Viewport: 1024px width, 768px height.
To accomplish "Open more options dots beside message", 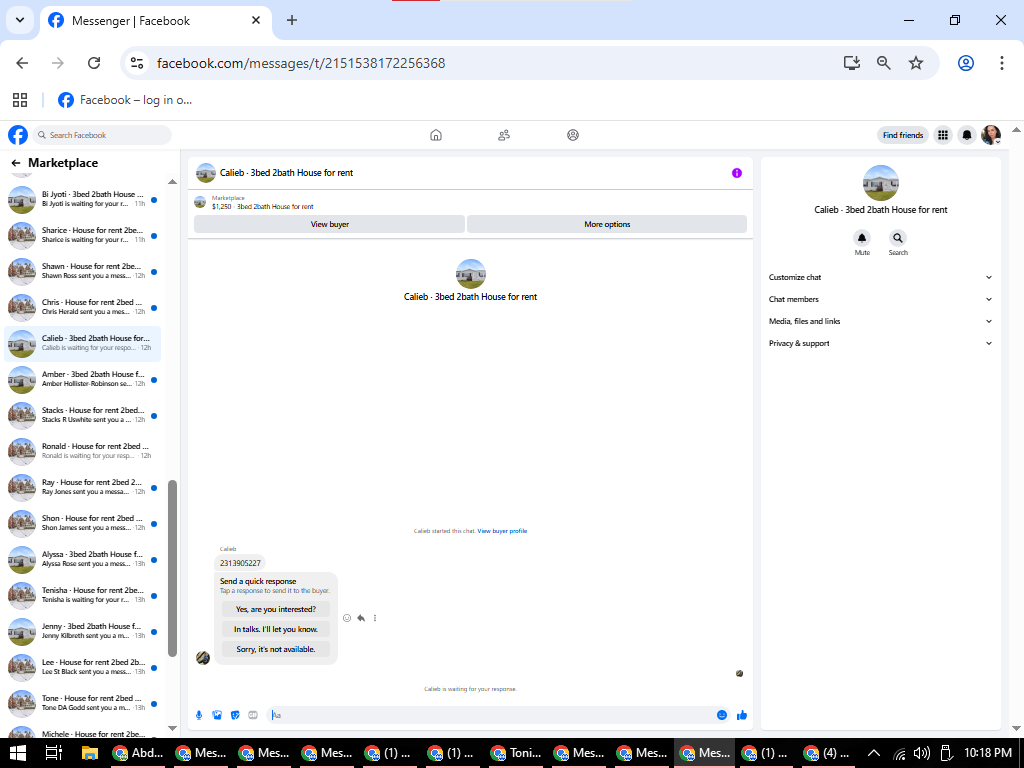I will tap(375, 618).
